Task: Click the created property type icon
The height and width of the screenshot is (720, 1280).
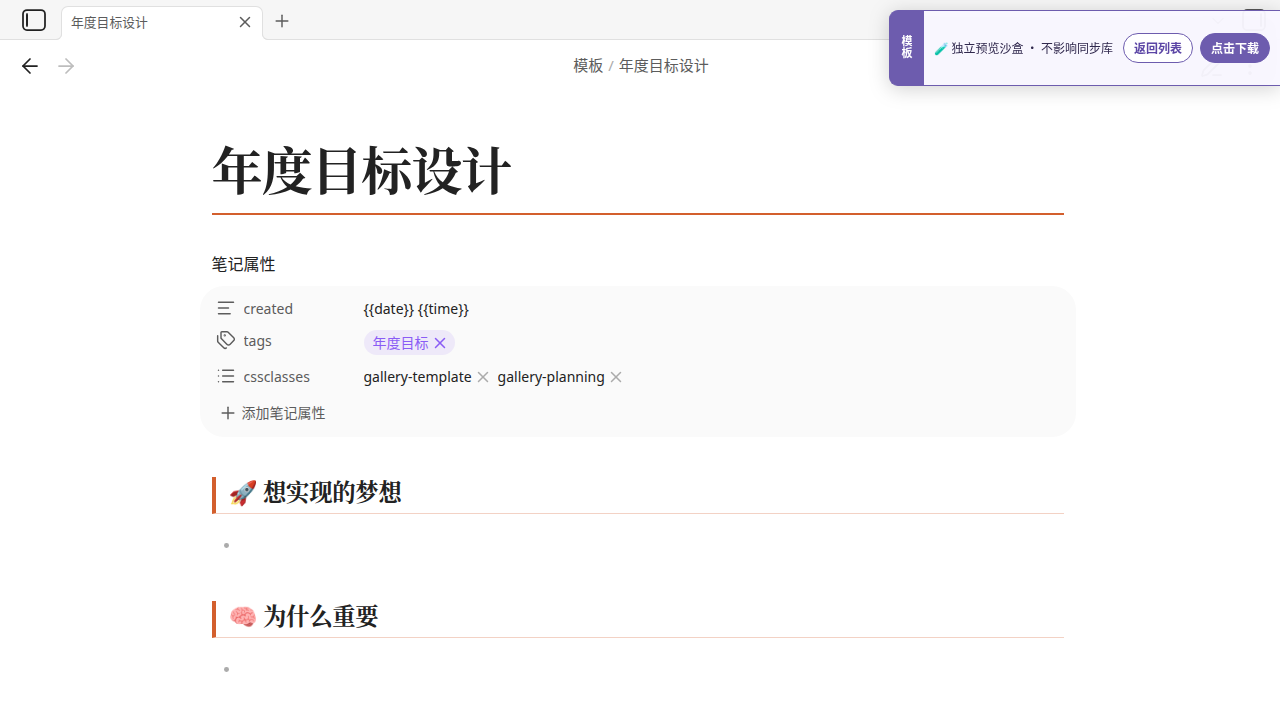Action: click(x=226, y=308)
